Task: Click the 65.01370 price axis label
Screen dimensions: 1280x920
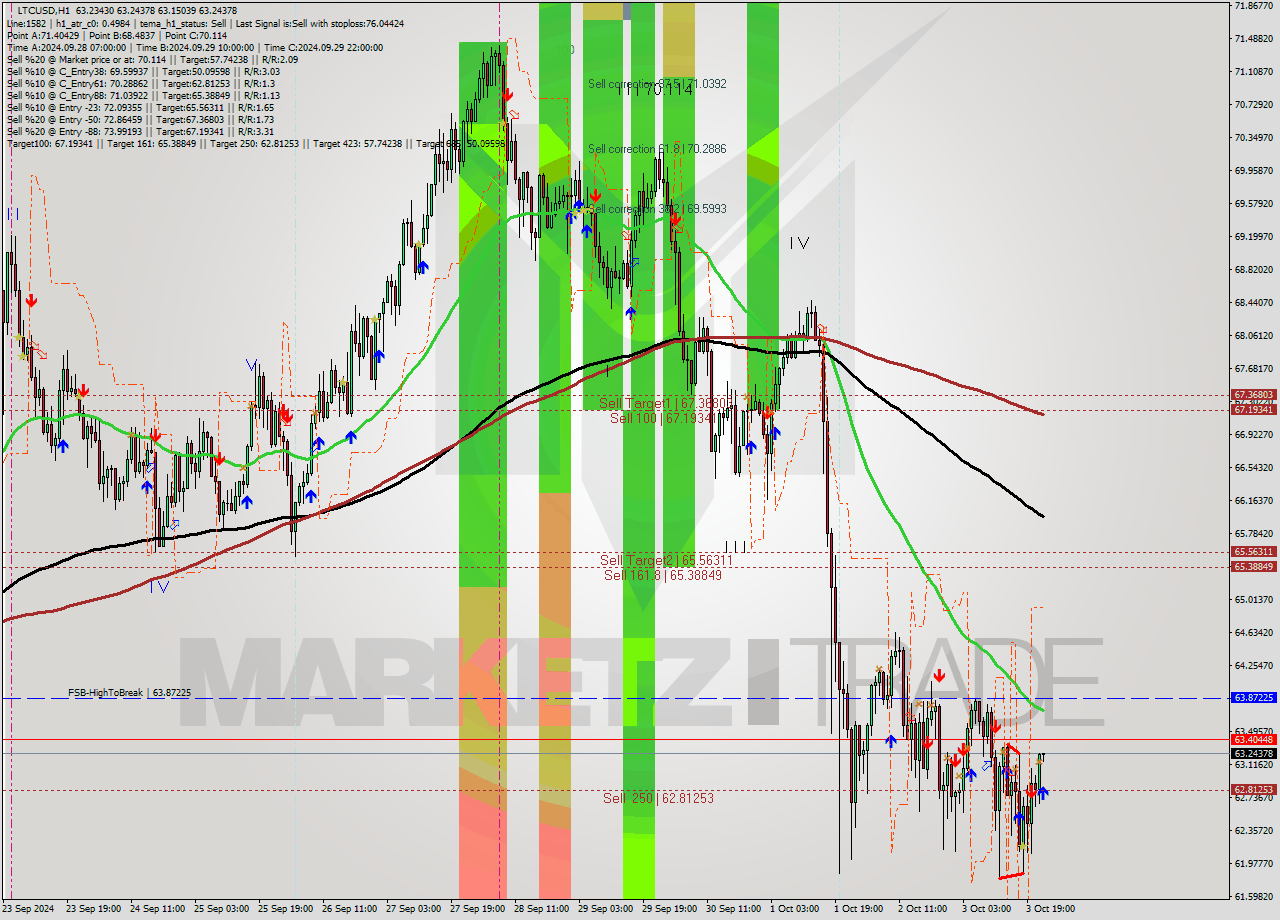Action: (1253, 600)
